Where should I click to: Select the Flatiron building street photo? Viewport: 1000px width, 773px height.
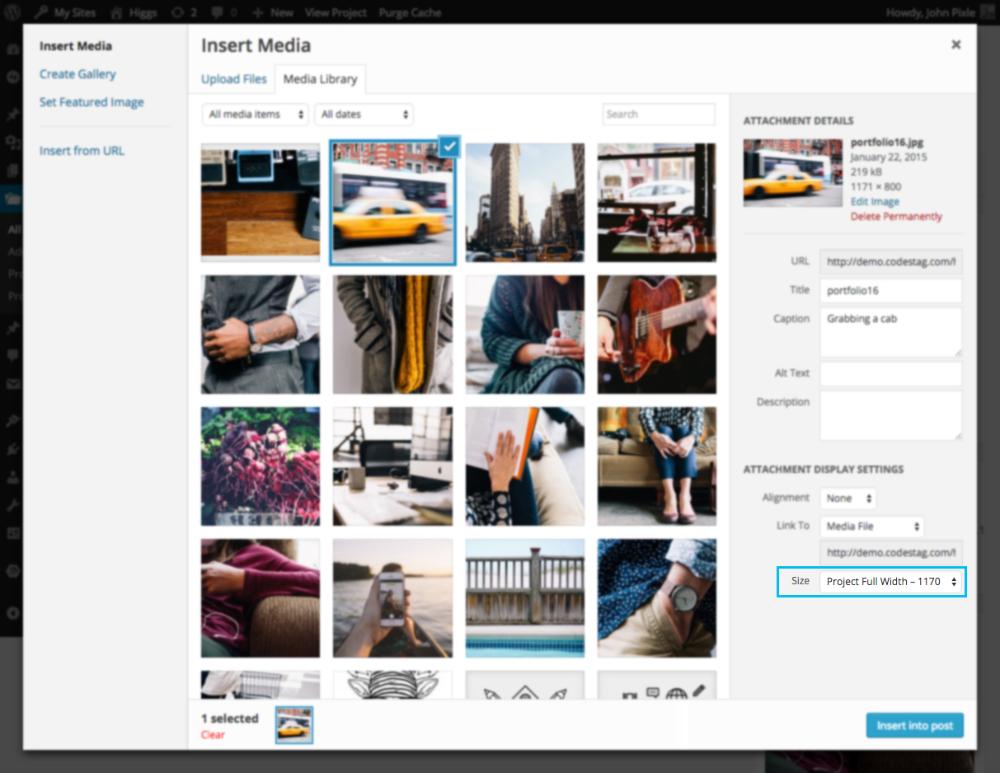(525, 202)
